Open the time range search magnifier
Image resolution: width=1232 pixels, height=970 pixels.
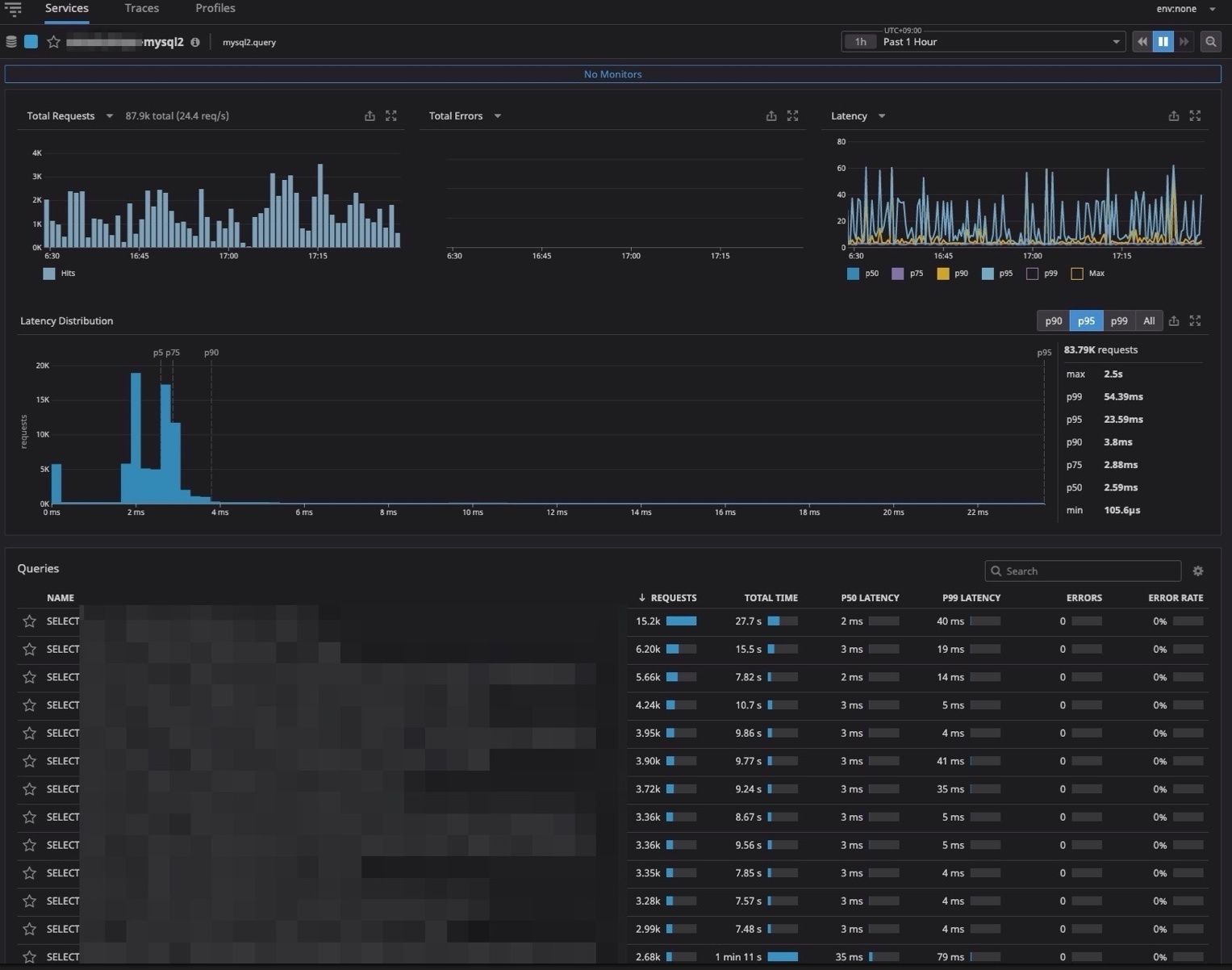pos(1210,42)
